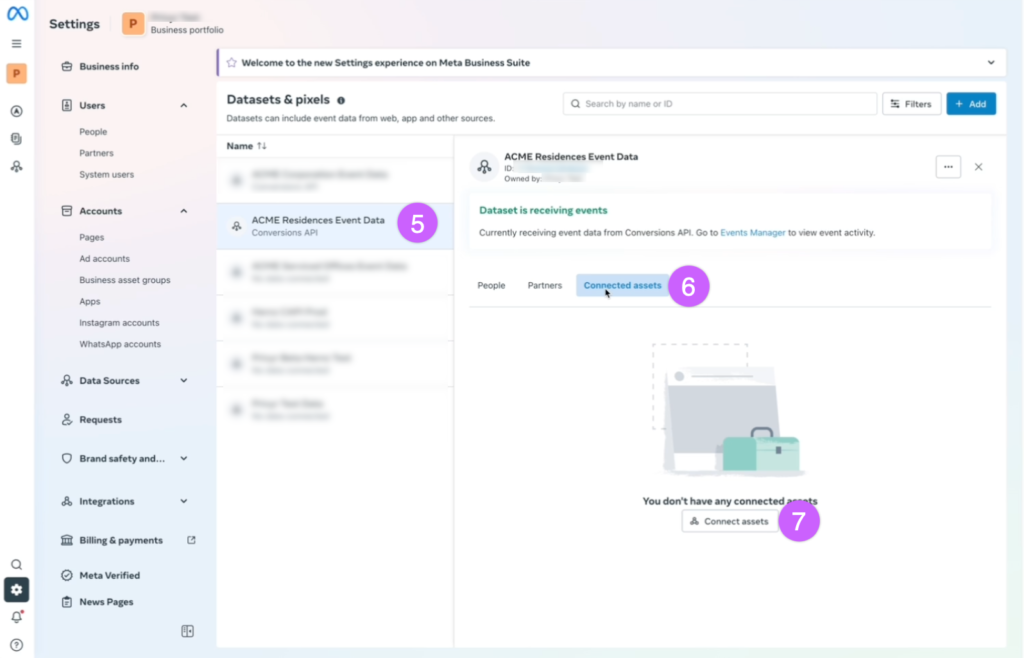Click the search magnifier icon in left rail
This screenshot has height=658, width=1024.
pos(17,565)
